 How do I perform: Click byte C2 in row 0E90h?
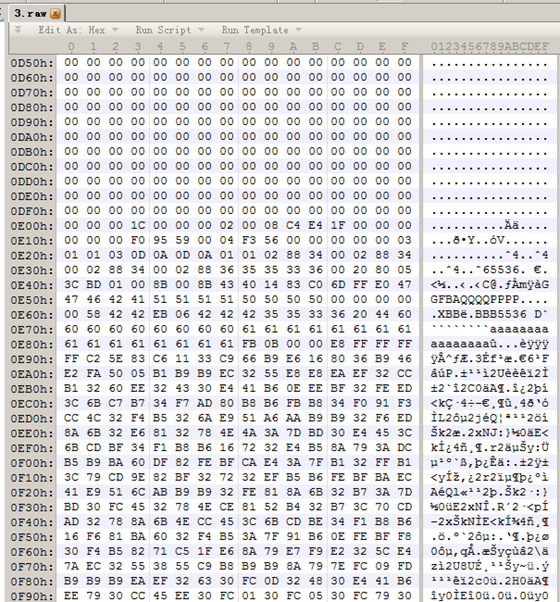pyautogui.click(x=93, y=359)
